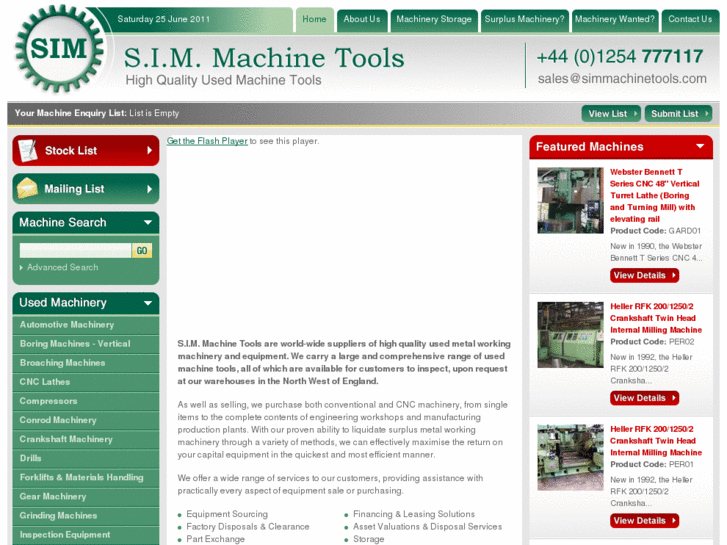Click Get the Flash Player link
Viewport: 727px width, 545px height.
207,141
